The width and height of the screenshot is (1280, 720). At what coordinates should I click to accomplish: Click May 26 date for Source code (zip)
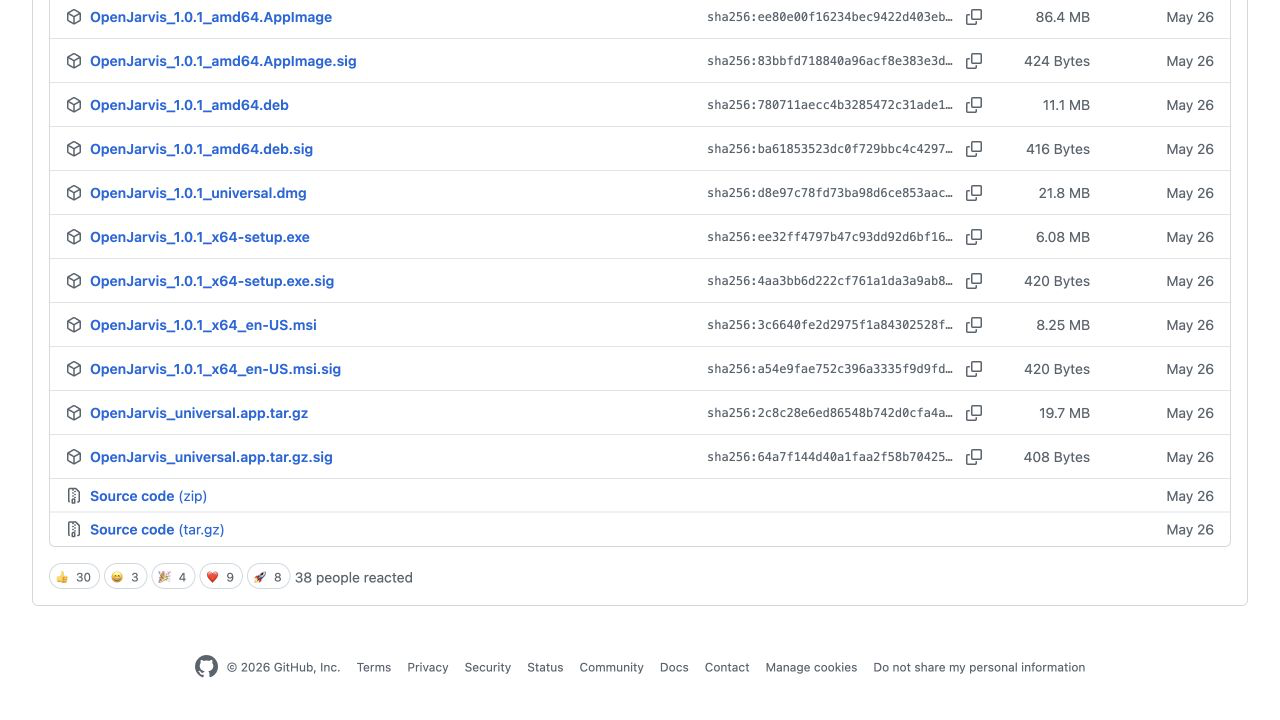[1190, 496]
